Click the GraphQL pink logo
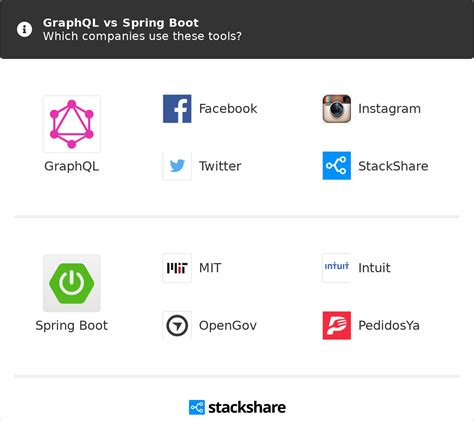The image size is (474, 421). tap(72, 124)
